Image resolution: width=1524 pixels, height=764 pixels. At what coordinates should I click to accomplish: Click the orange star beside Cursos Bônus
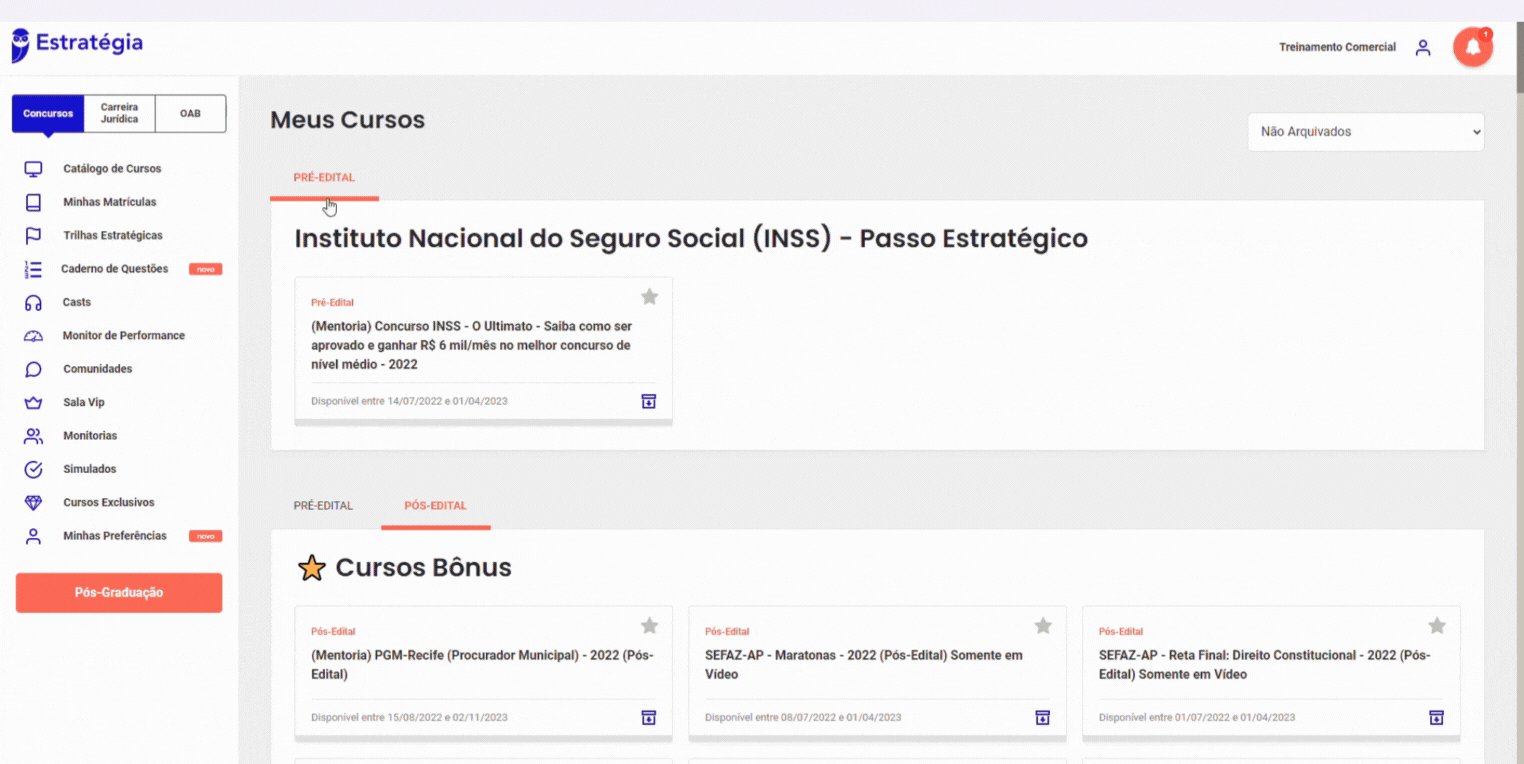(x=312, y=568)
